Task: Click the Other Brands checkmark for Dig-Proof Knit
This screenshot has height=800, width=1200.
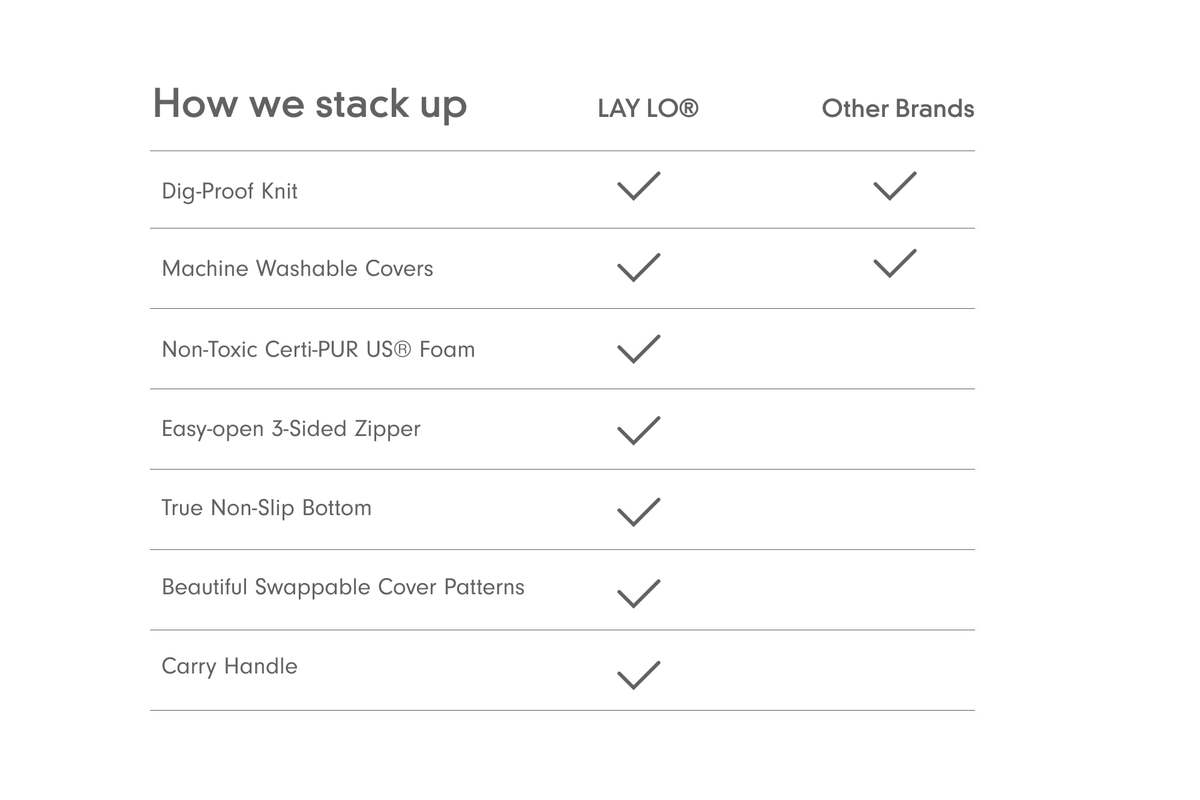Action: 895,187
